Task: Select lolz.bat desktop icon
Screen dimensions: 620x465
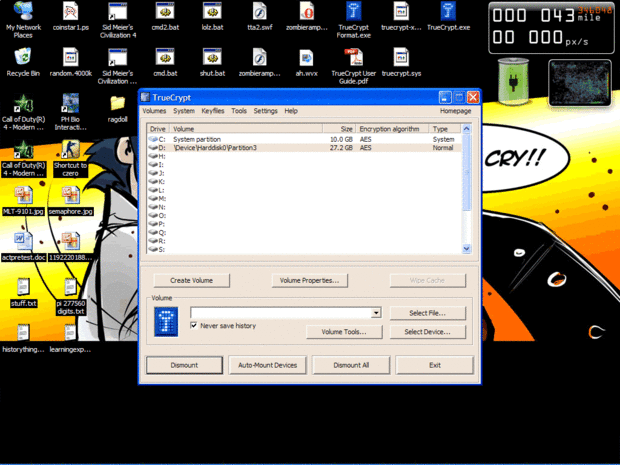Action: click(212, 17)
